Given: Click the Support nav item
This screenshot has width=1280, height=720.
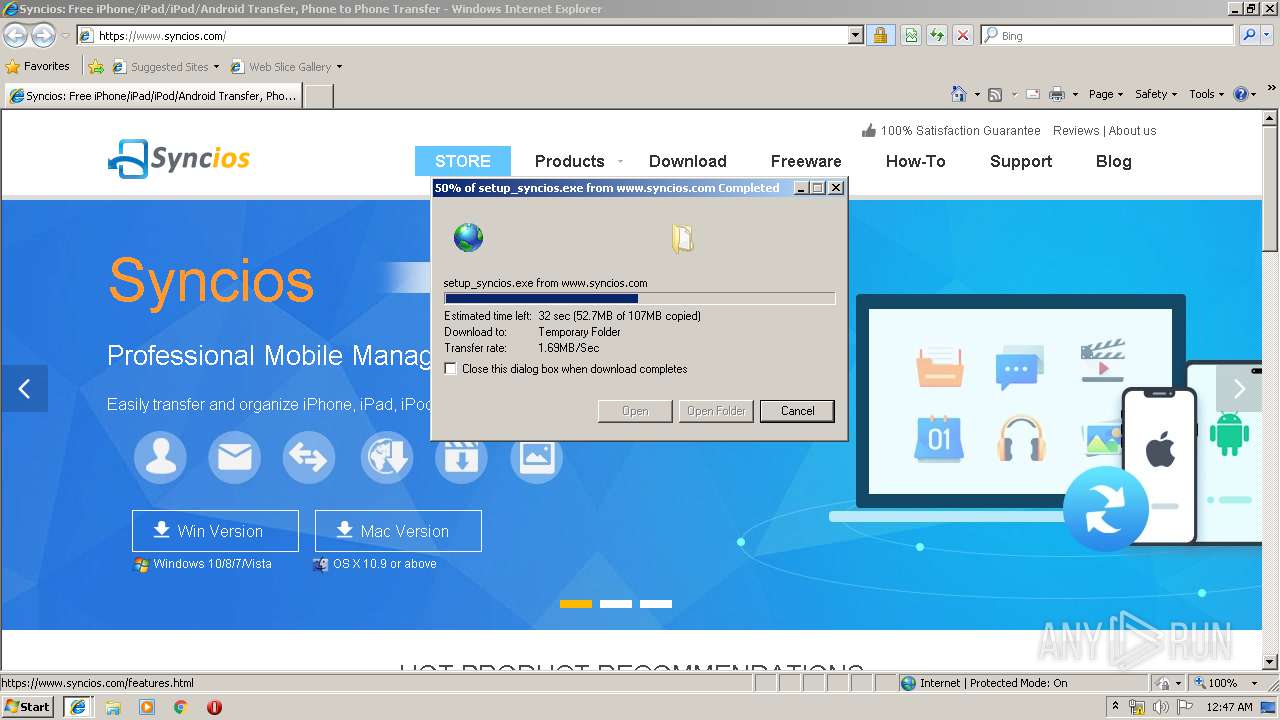Looking at the screenshot, I should click(1021, 161).
